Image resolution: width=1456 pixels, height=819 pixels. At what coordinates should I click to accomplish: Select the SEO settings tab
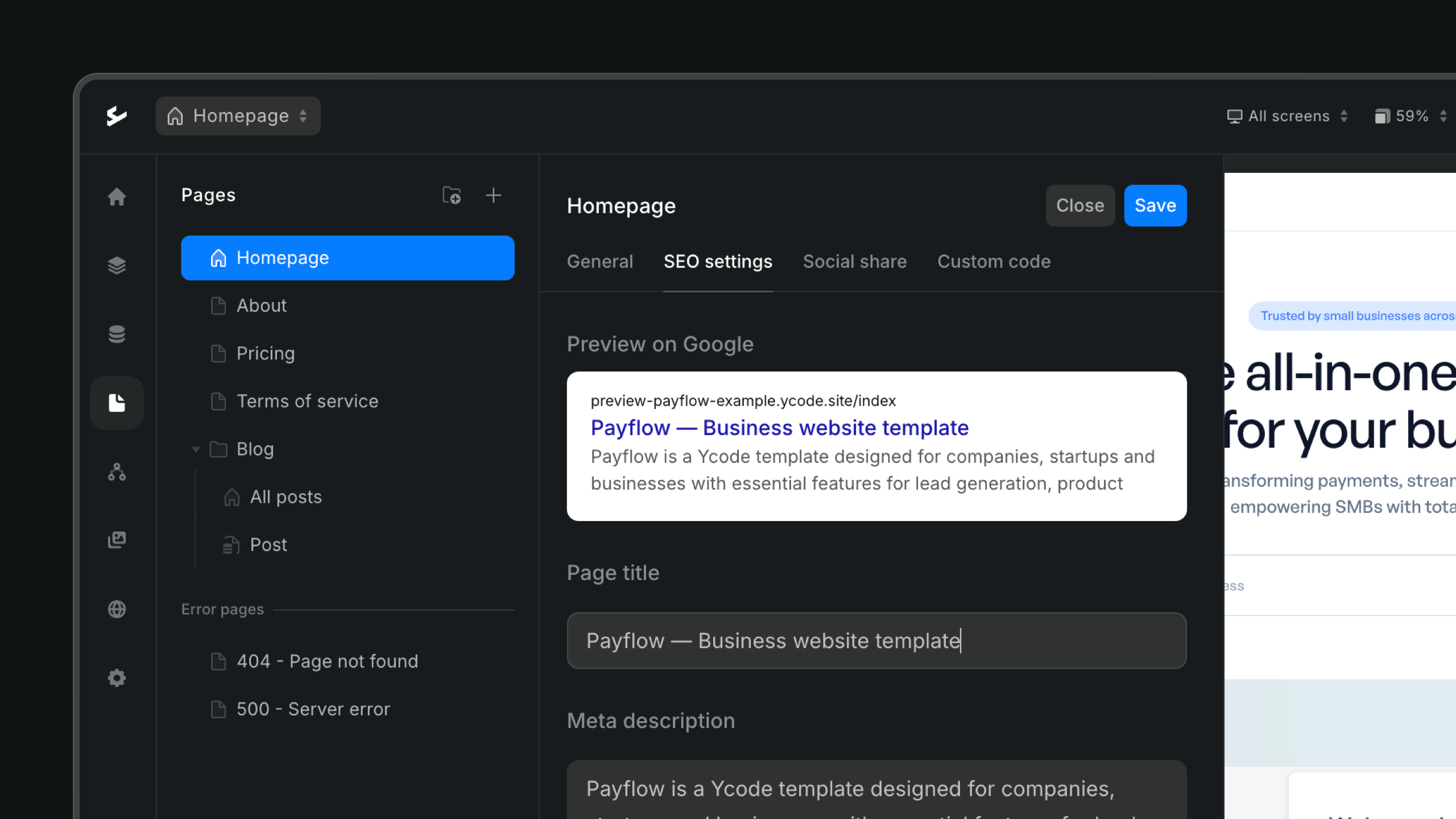pos(718,262)
